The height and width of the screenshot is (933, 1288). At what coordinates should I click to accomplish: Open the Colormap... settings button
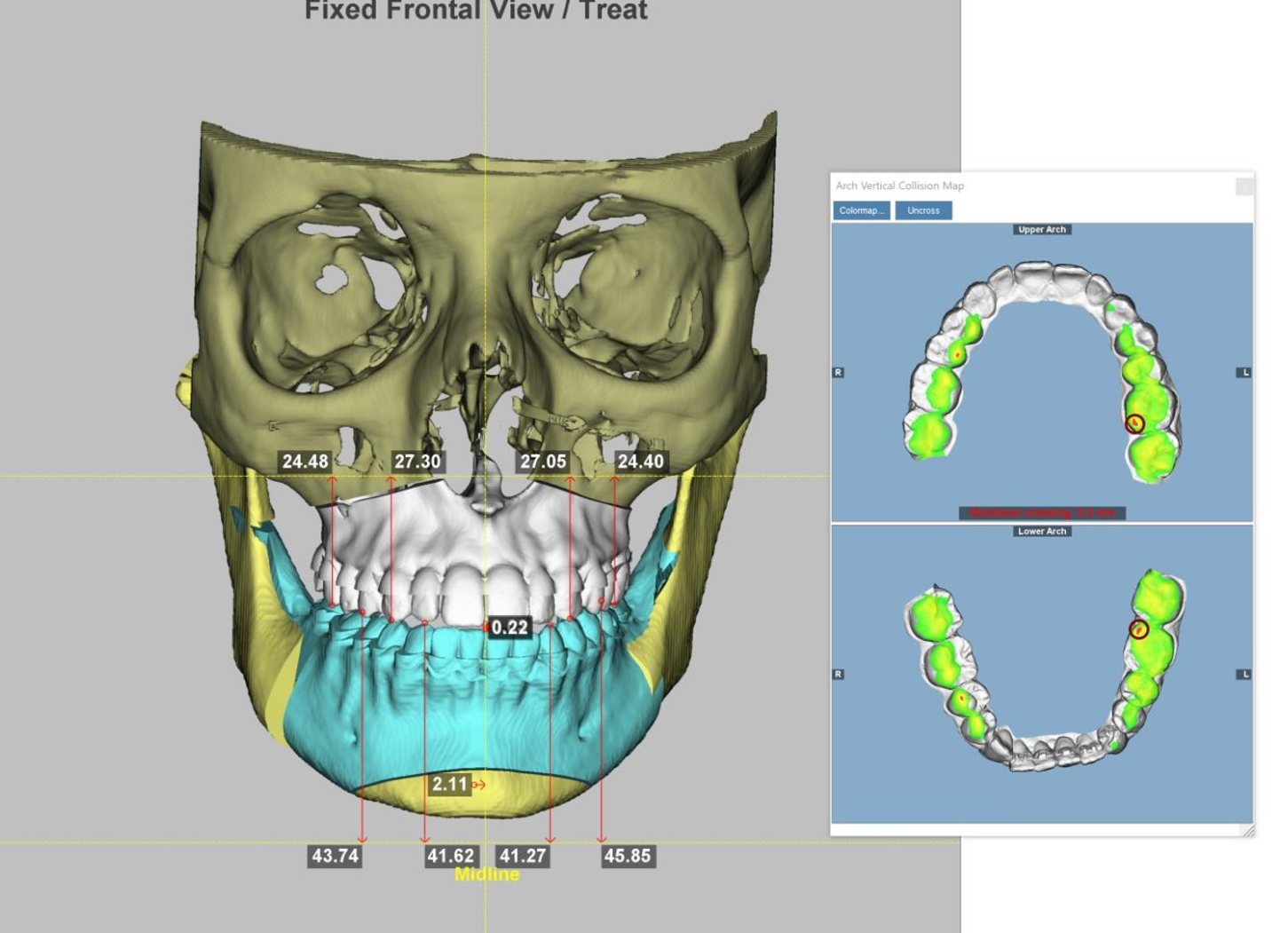(861, 210)
